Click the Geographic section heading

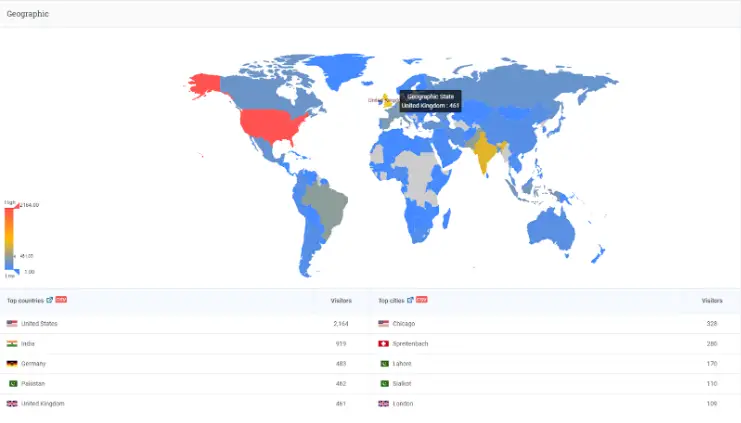27,14
